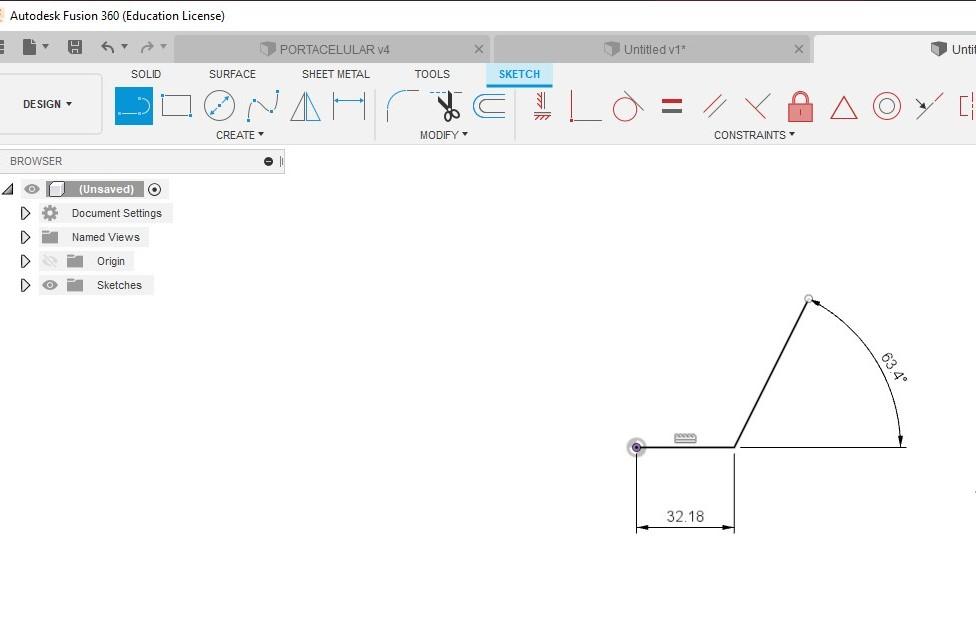Select the Line sketch tool
This screenshot has width=976, height=633.
134,106
